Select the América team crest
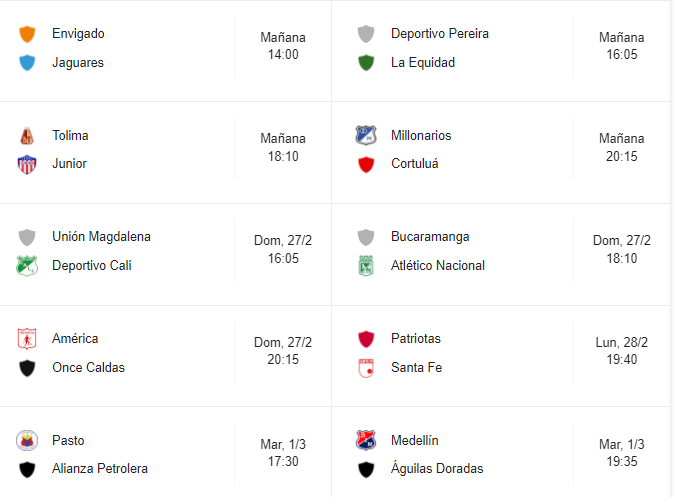 [27, 339]
